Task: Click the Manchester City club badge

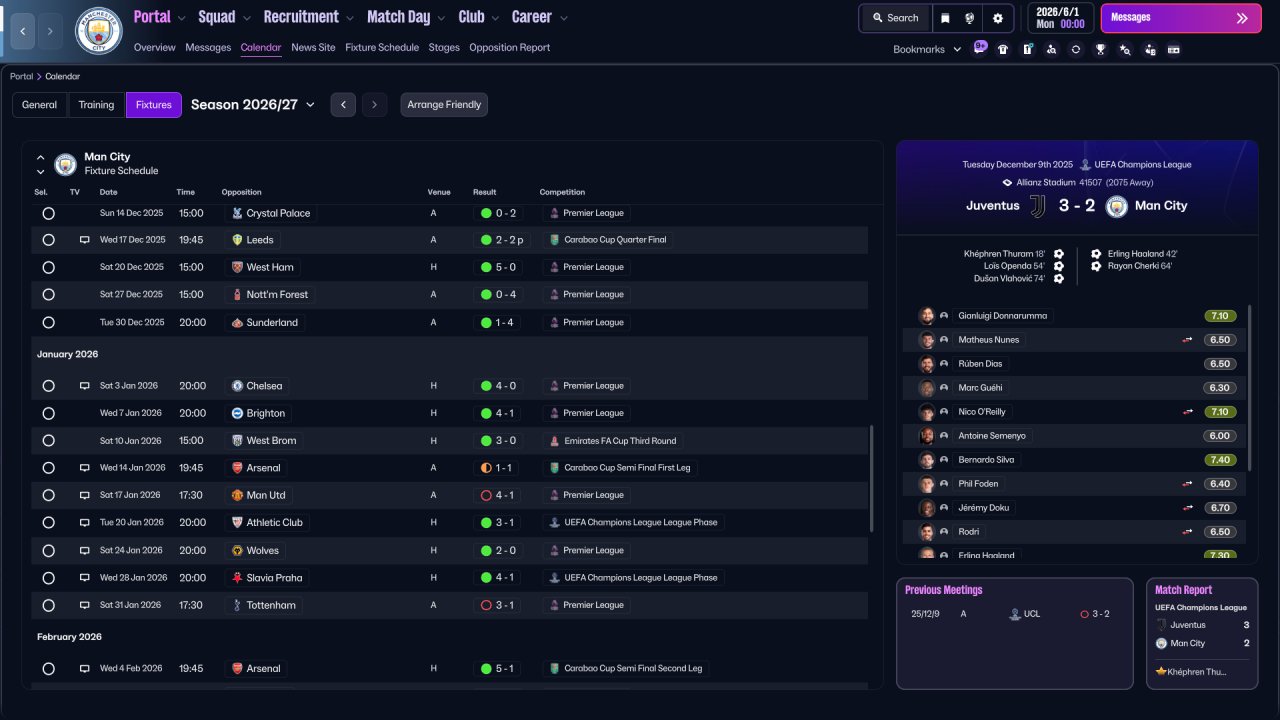Action: click(x=98, y=31)
